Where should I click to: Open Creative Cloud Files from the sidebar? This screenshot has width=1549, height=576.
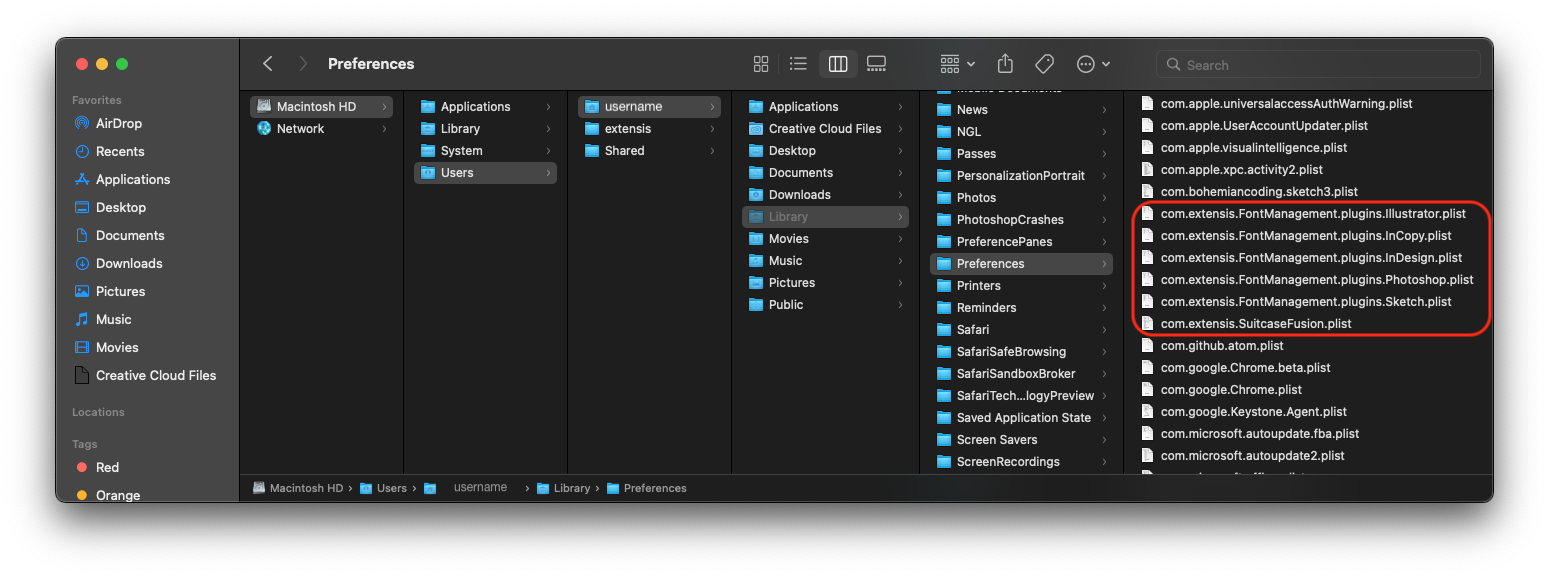click(x=155, y=375)
